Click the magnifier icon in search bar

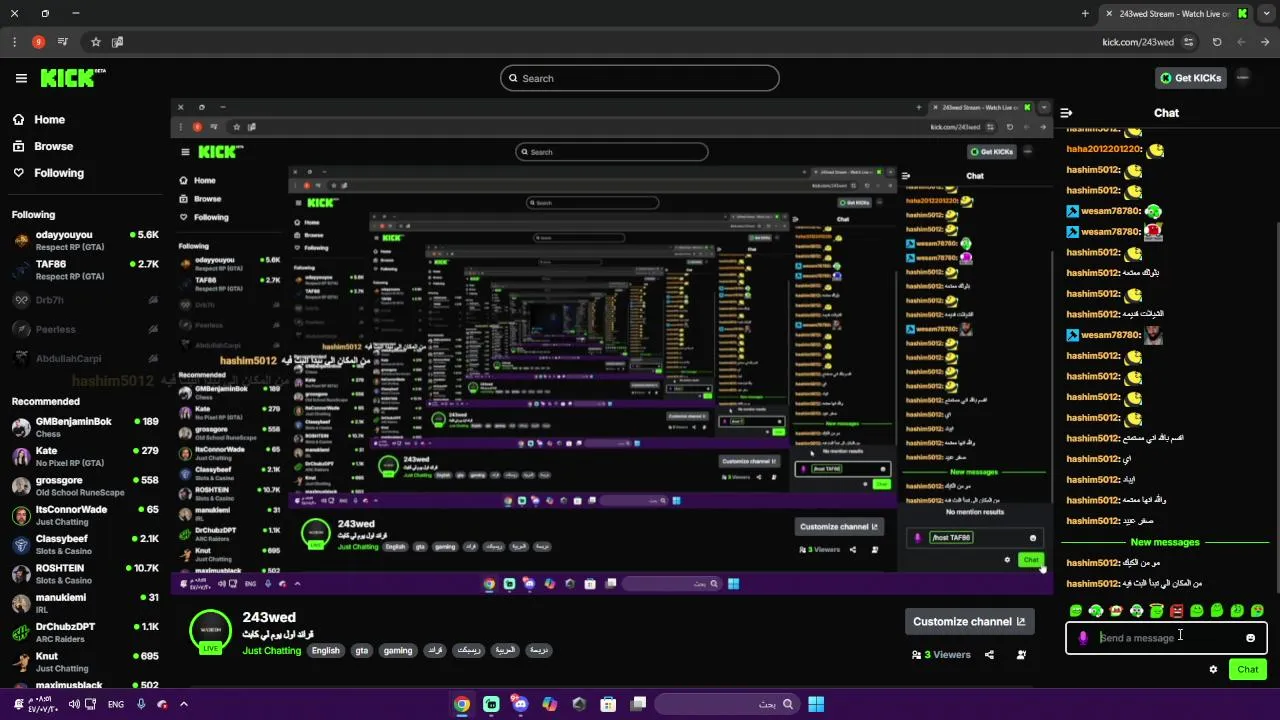(x=513, y=78)
